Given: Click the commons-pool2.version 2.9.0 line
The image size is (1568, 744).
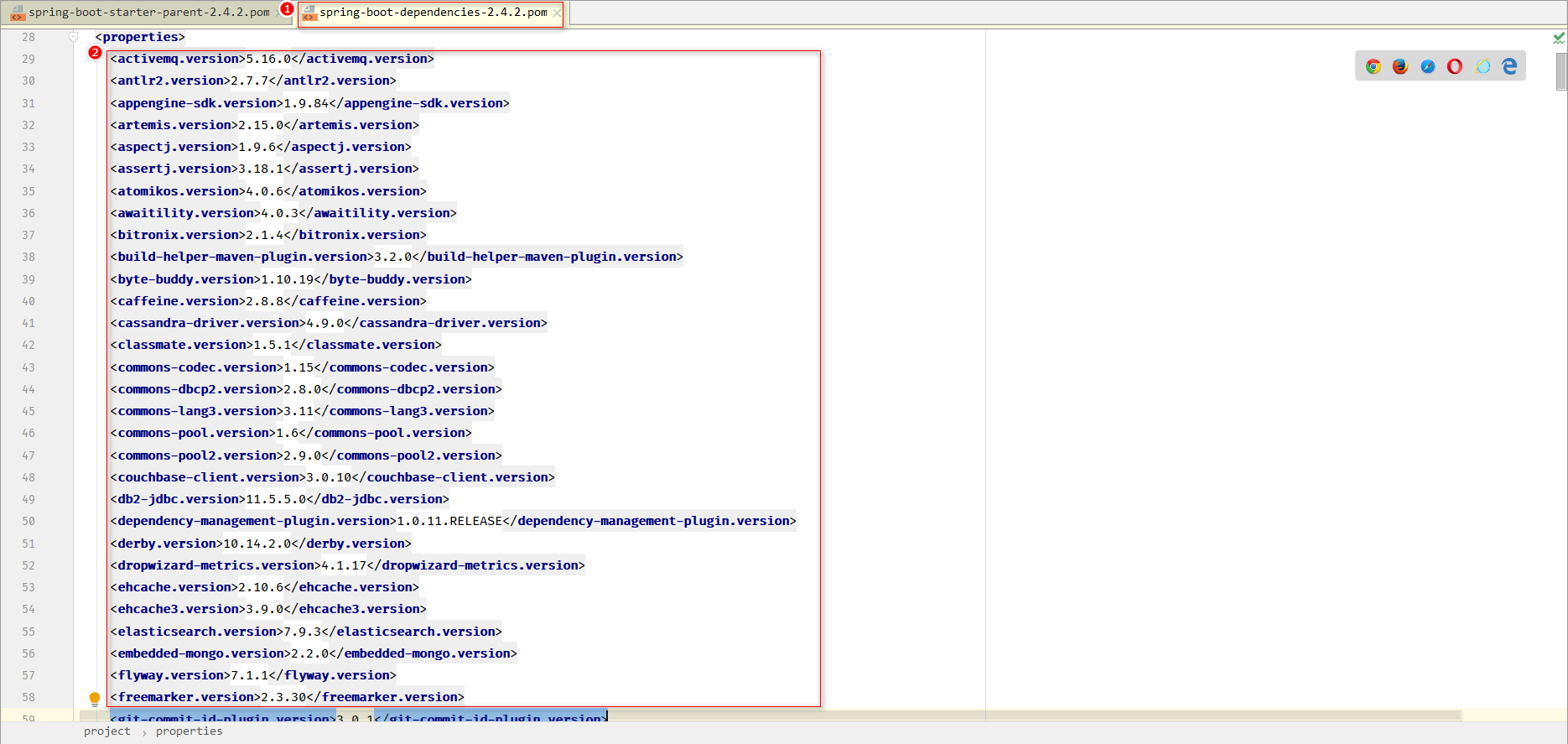Looking at the screenshot, I should [x=306, y=455].
